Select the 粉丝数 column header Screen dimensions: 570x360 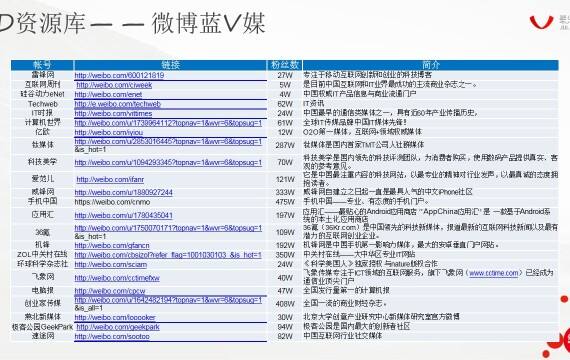(x=285, y=65)
